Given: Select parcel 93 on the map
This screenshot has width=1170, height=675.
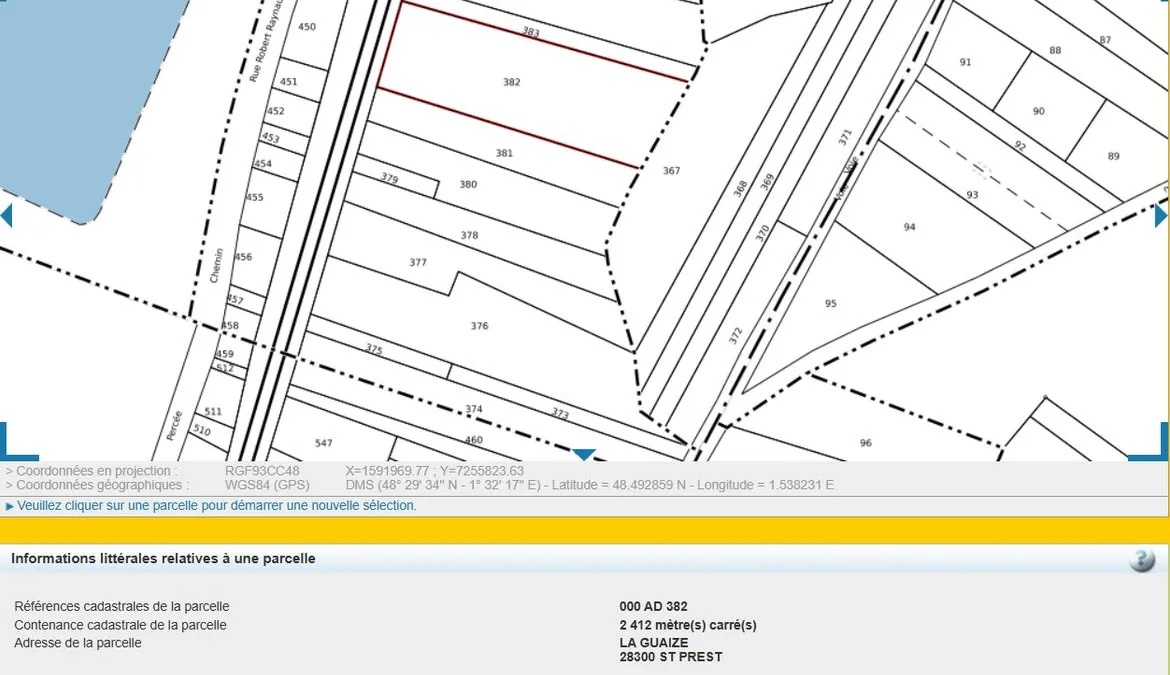Looking at the screenshot, I should 972,195.
